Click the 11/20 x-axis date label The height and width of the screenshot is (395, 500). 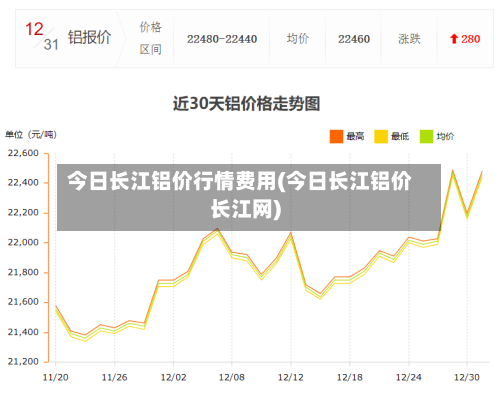pyautogui.click(x=56, y=377)
